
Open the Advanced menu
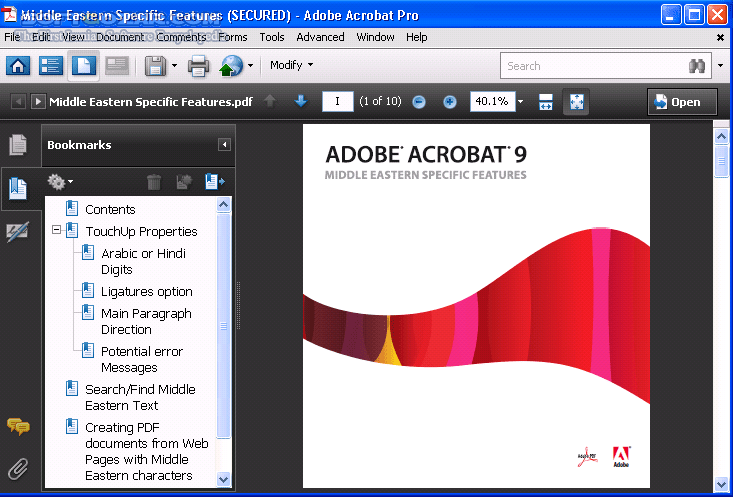[x=320, y=36]
